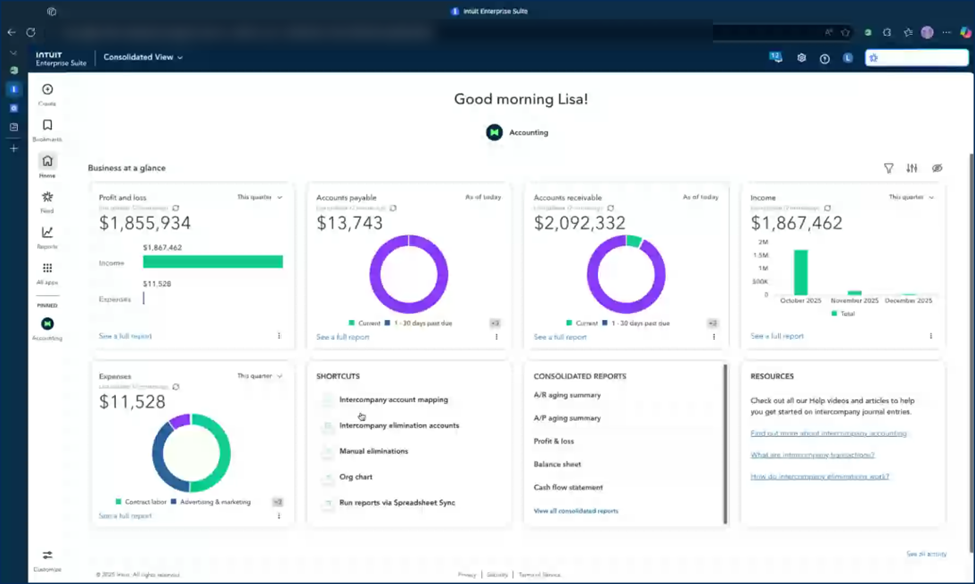
Task: Open the Create menu in the sidebar
Action: click(x=47, y=90)
